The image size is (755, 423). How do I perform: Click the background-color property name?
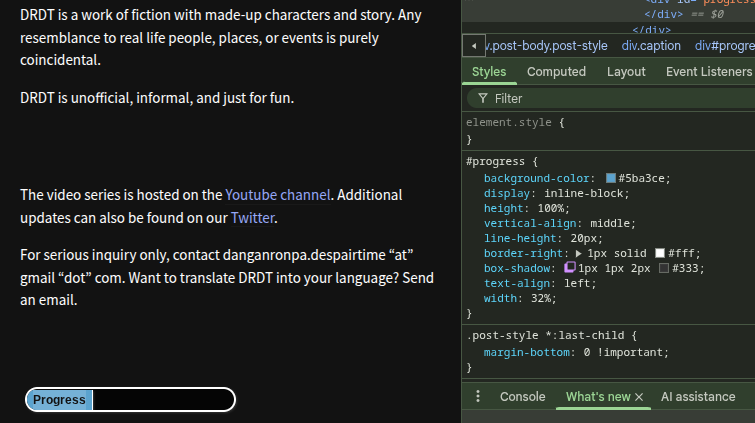click(536, 179)
